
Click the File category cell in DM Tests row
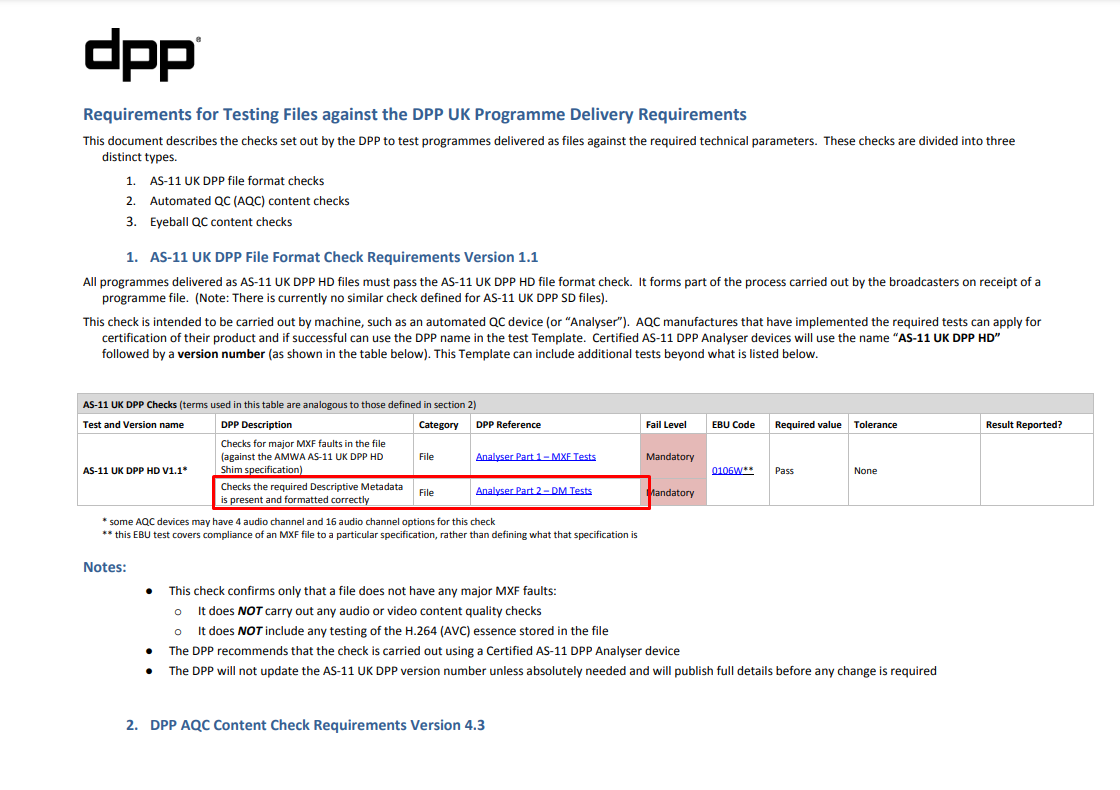coord(441,492)
